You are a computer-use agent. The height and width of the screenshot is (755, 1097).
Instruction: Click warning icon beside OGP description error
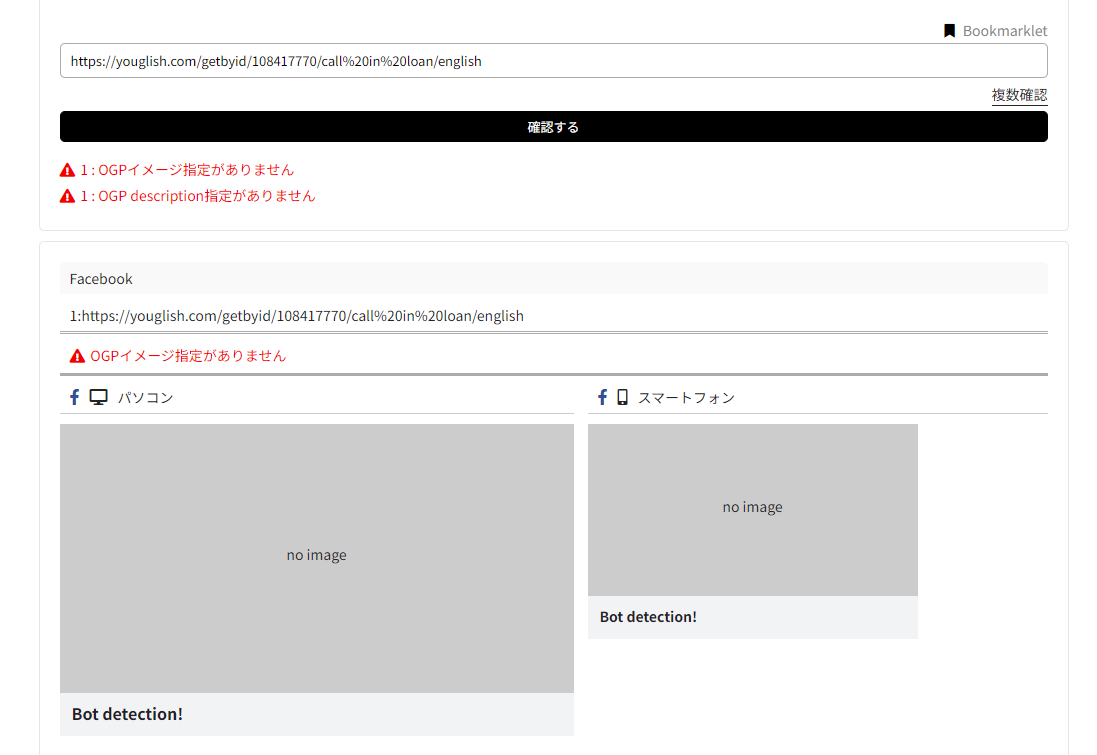tap(68, 196)
